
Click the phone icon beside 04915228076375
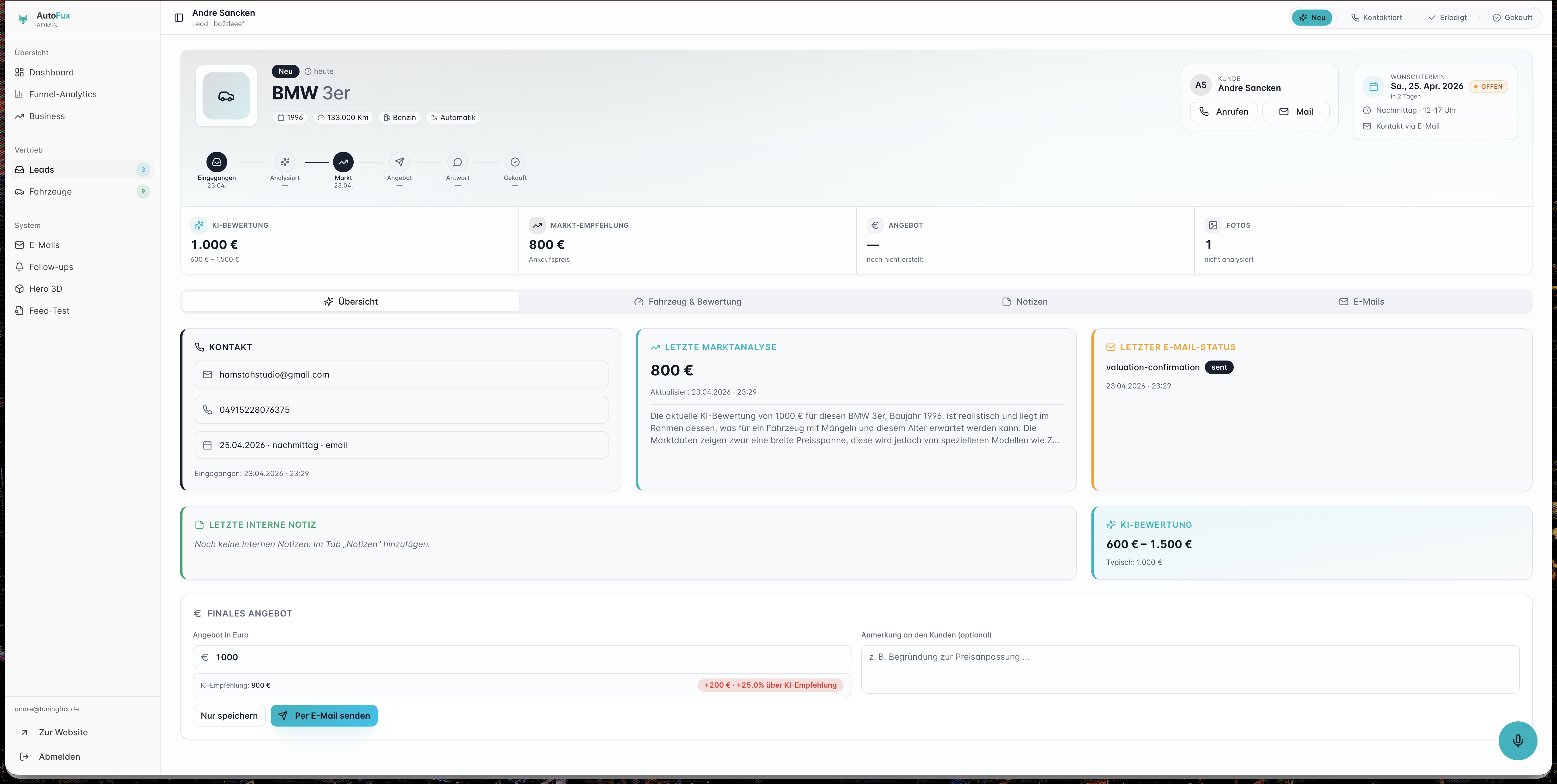tap(207, 409)
